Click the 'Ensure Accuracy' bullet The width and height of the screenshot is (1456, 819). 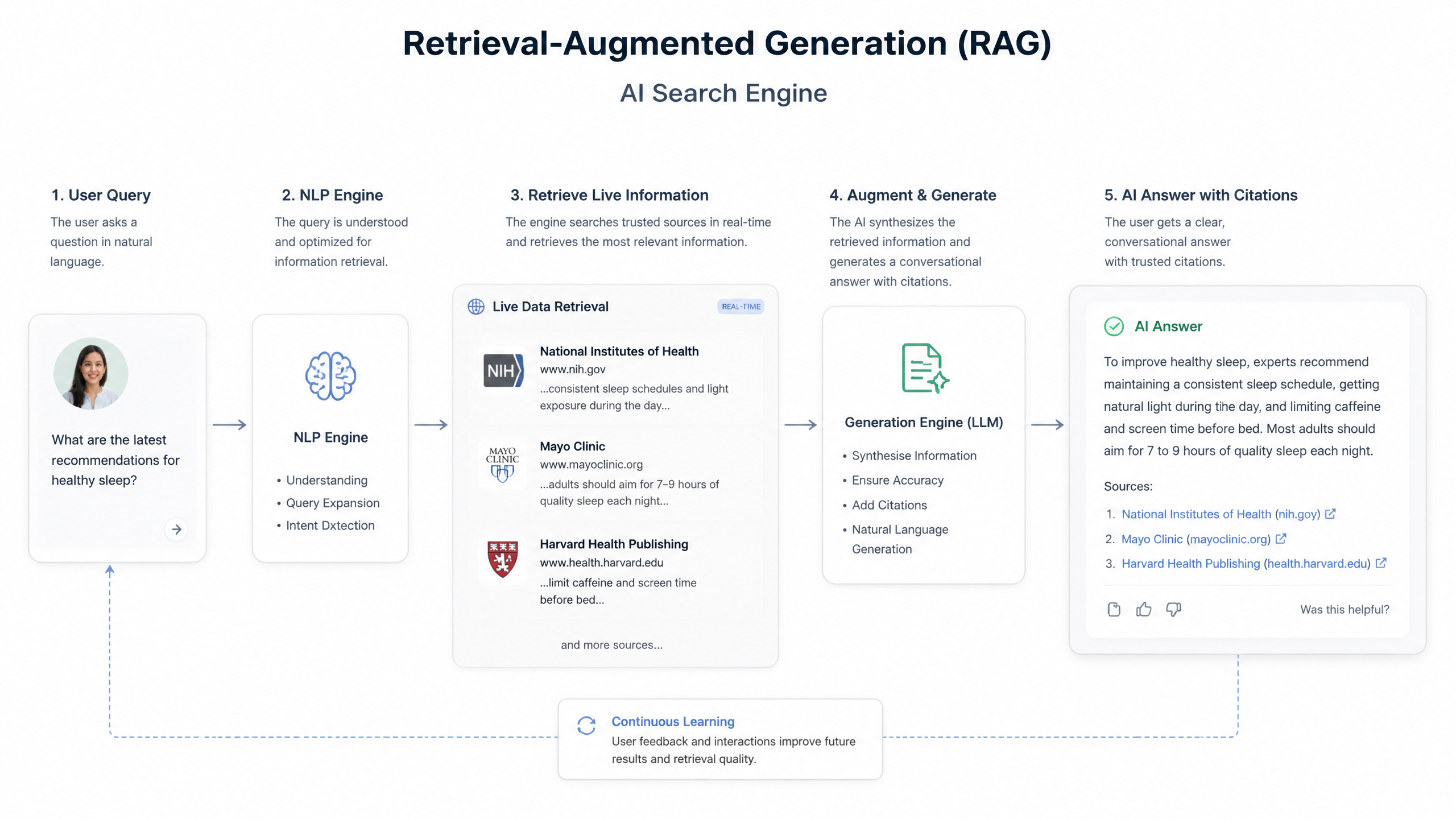click(897, 480)
